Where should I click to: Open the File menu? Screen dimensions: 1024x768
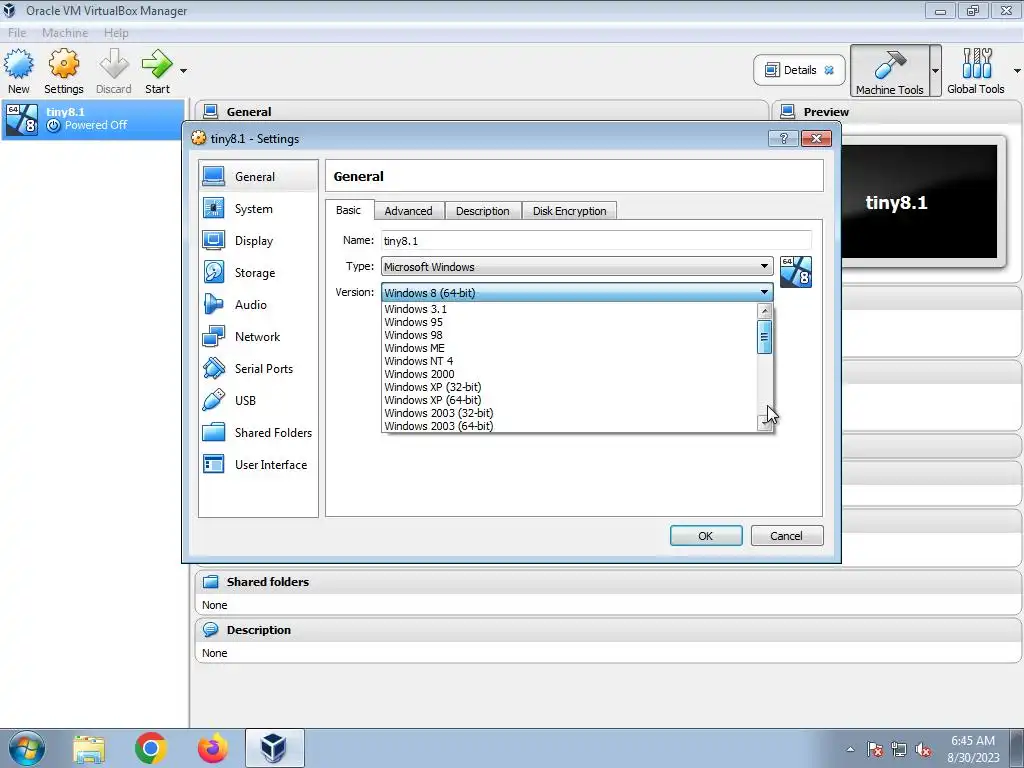[x=17, y=33]
